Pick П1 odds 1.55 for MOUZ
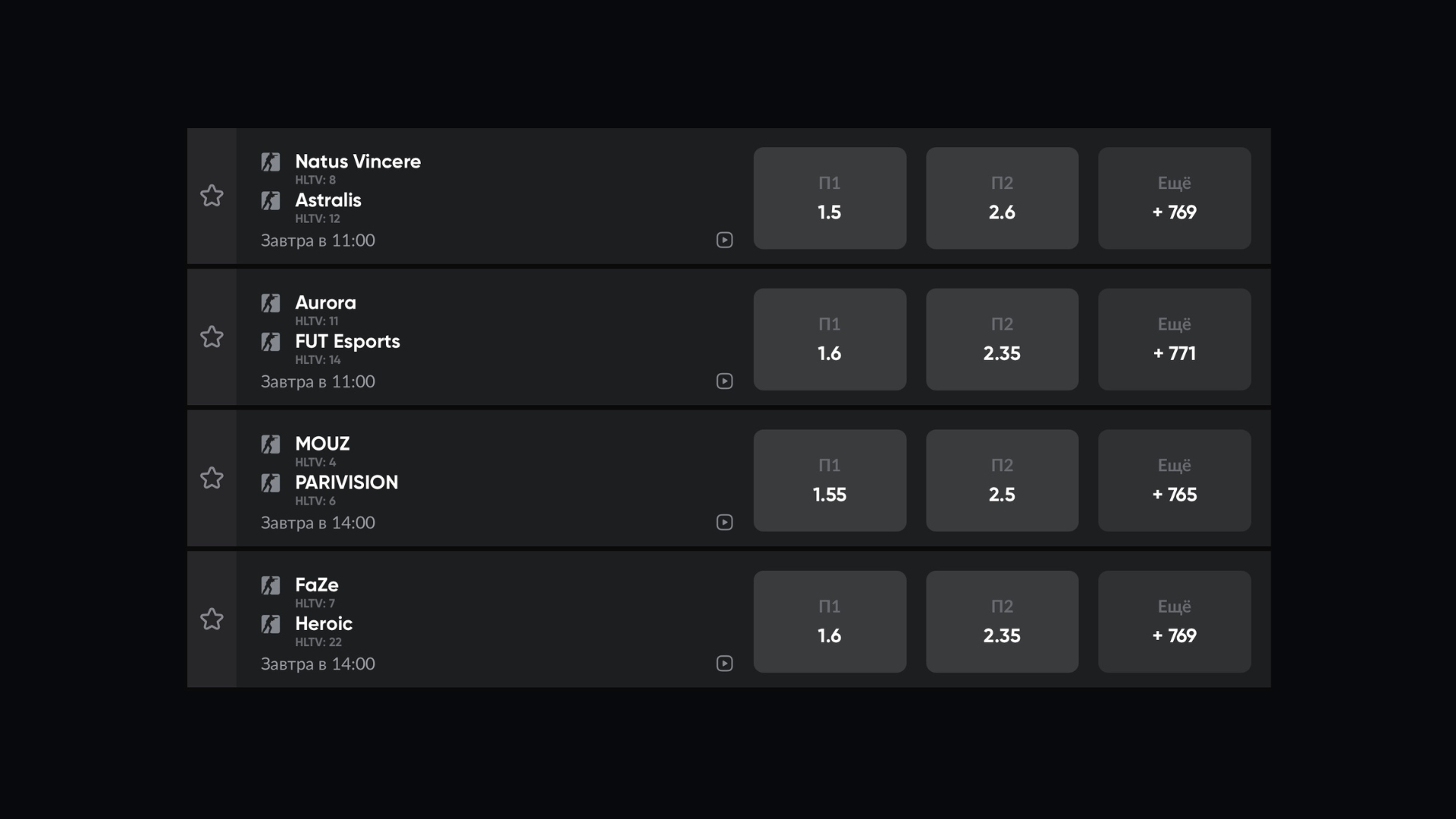 830,480
